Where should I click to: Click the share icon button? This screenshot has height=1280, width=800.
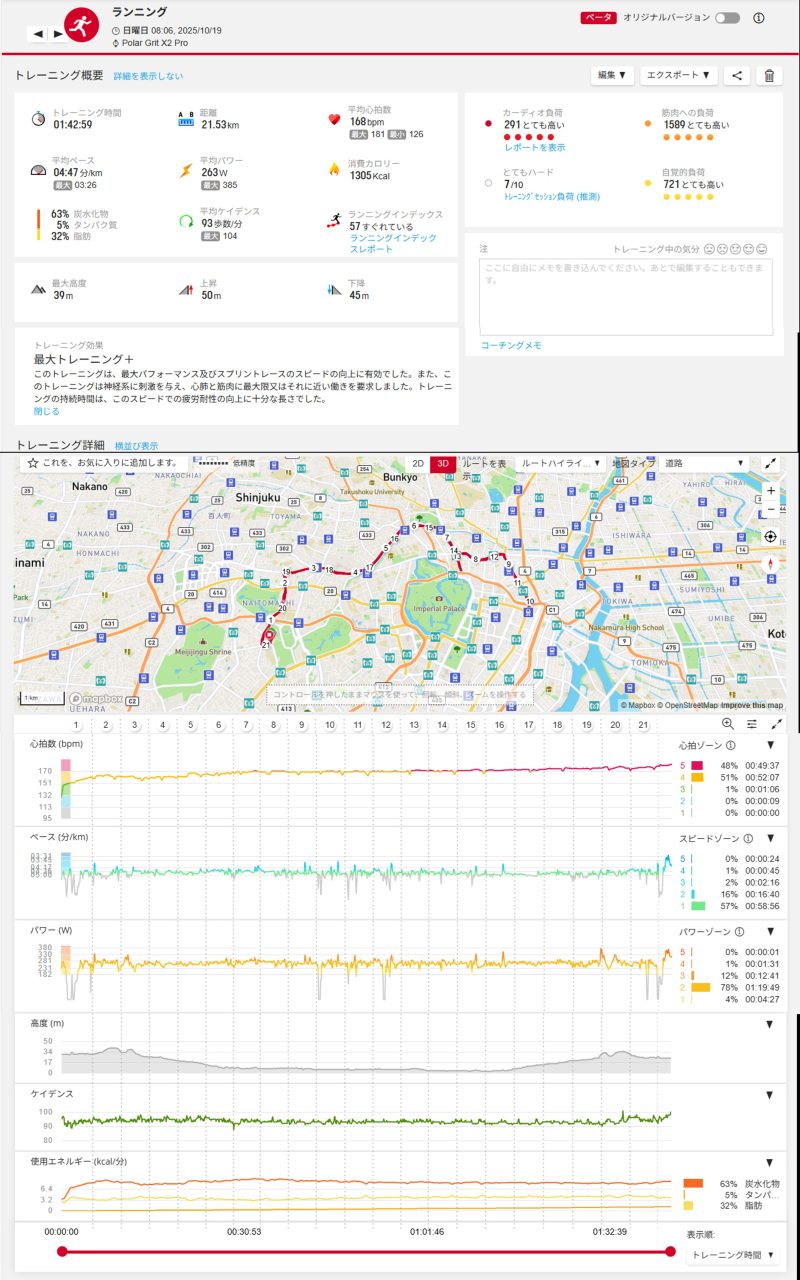[737, 75]
